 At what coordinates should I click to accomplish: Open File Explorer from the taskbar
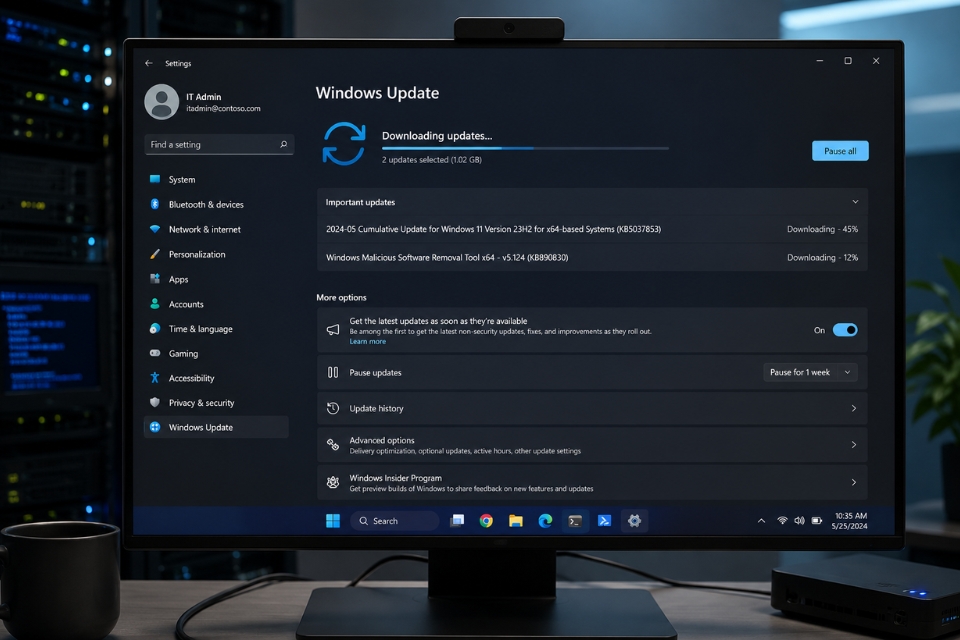pos(516,521)
